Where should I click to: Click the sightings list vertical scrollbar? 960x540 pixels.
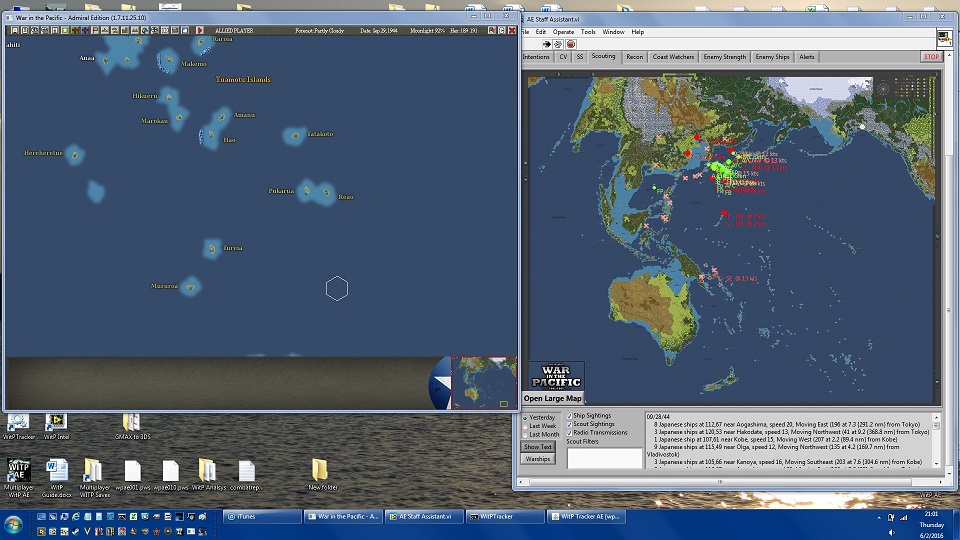click(x=936, y=440)
